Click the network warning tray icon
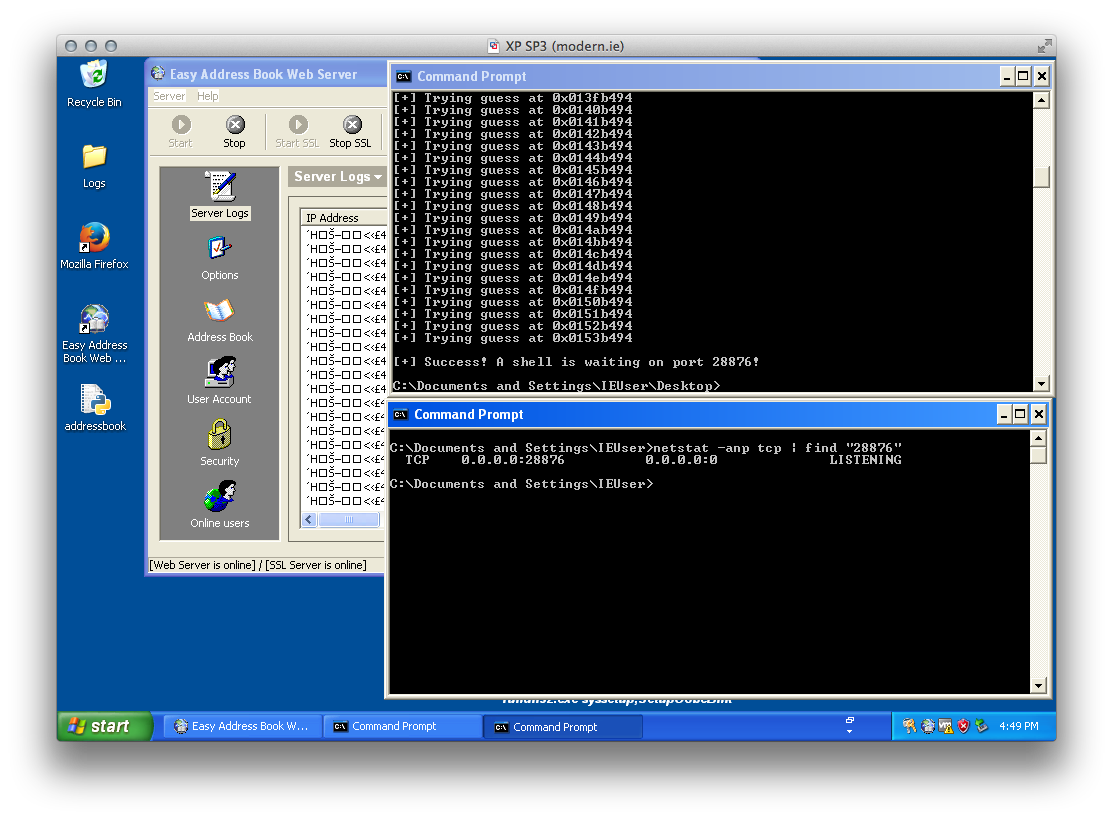 (x=945, y=726)
